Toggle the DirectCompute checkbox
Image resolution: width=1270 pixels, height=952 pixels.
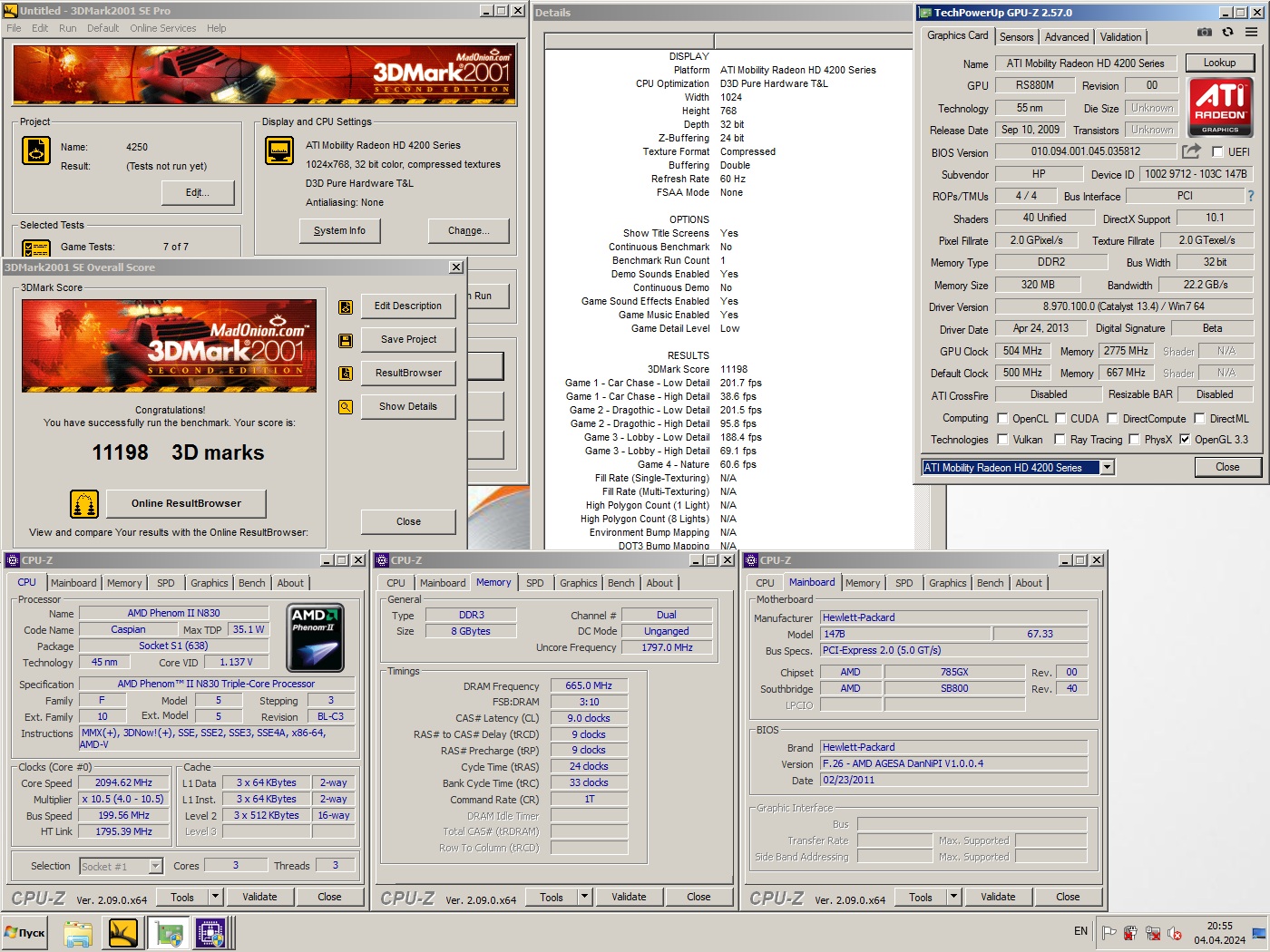click(x=1112, y=419)
